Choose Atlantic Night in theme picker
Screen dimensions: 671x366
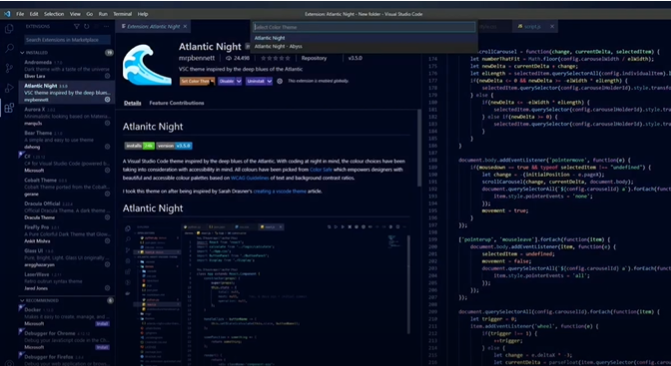point(364,38)
